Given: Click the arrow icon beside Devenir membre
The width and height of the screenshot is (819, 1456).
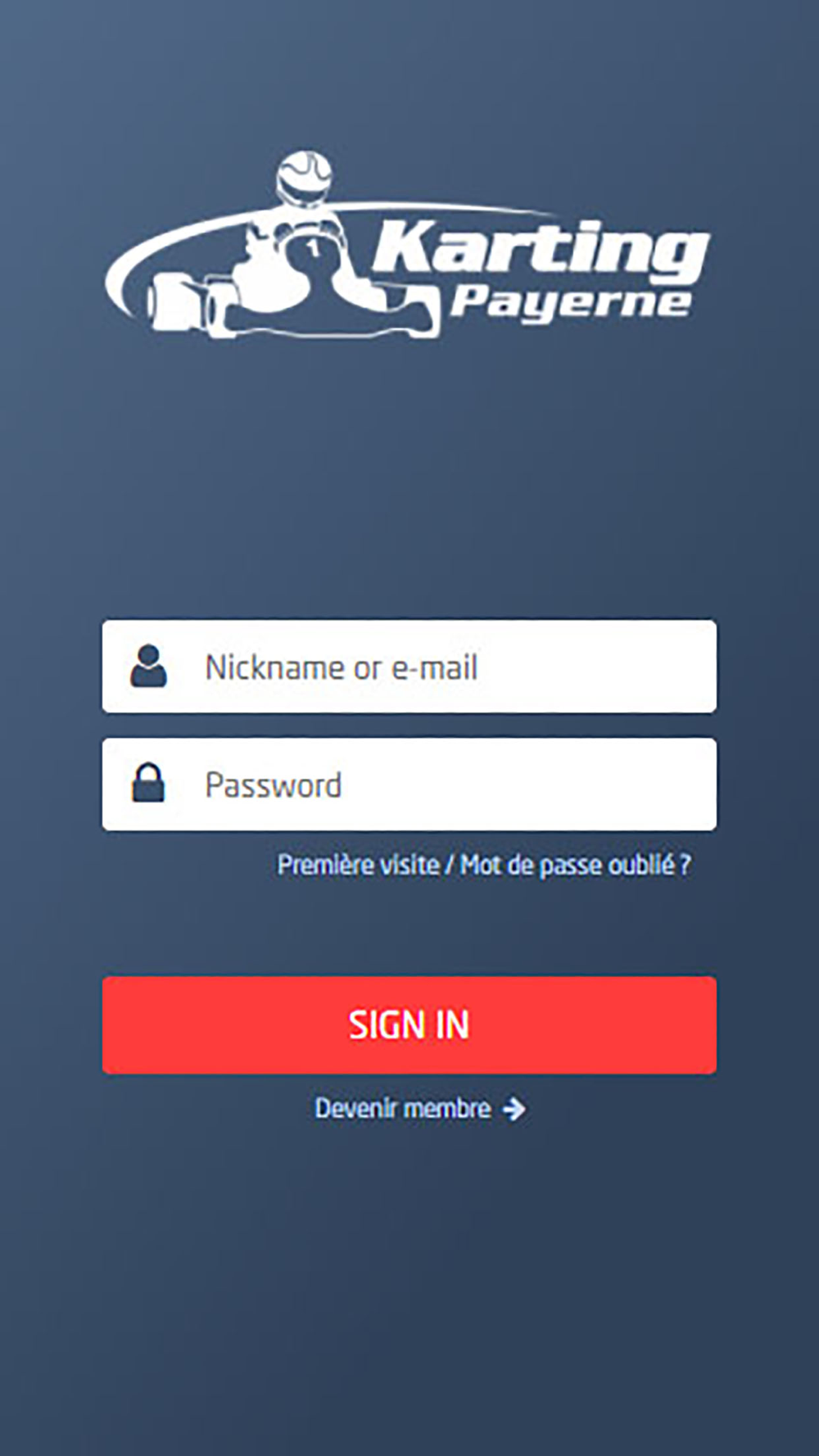Looking at the screenshot, I should [514, 1109].
